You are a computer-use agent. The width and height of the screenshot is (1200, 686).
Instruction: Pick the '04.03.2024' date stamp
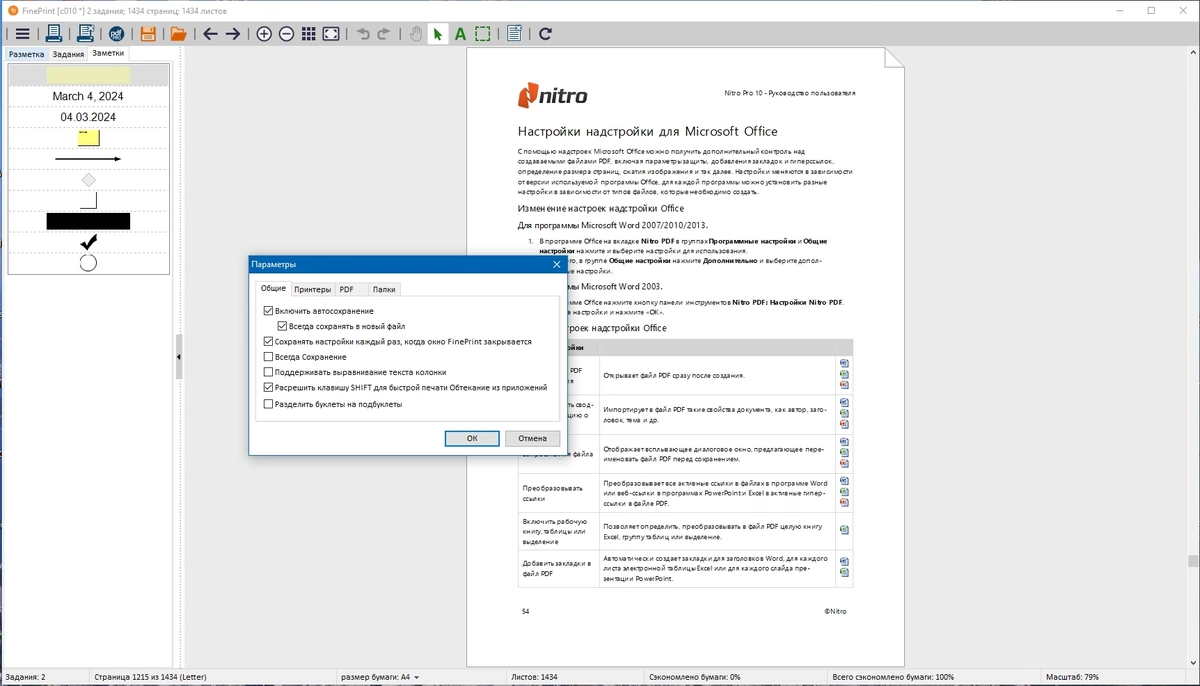click(88, 117)
